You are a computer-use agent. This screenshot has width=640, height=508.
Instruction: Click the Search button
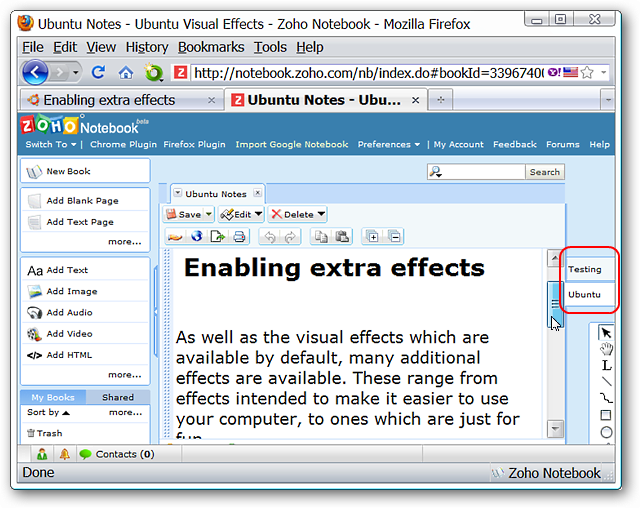point(544,172)
